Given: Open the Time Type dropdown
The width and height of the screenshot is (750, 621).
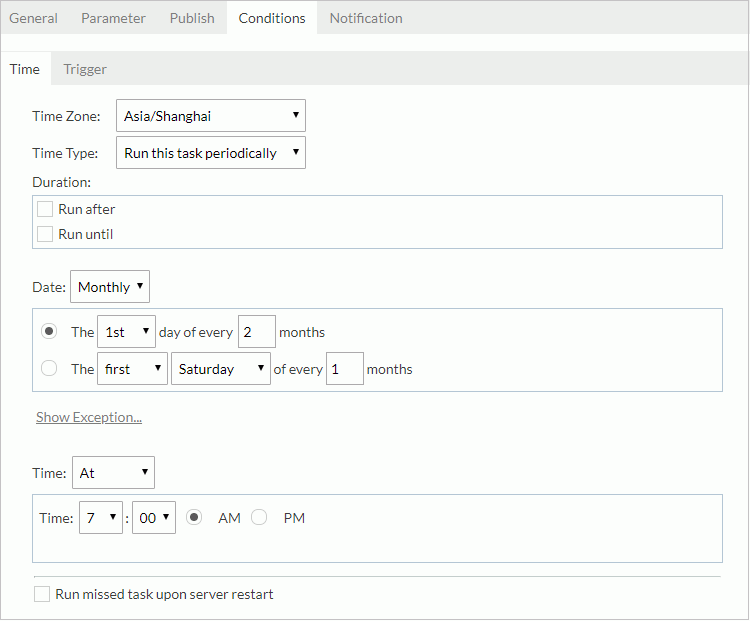Looking at the screenshot, I should 211,153.
